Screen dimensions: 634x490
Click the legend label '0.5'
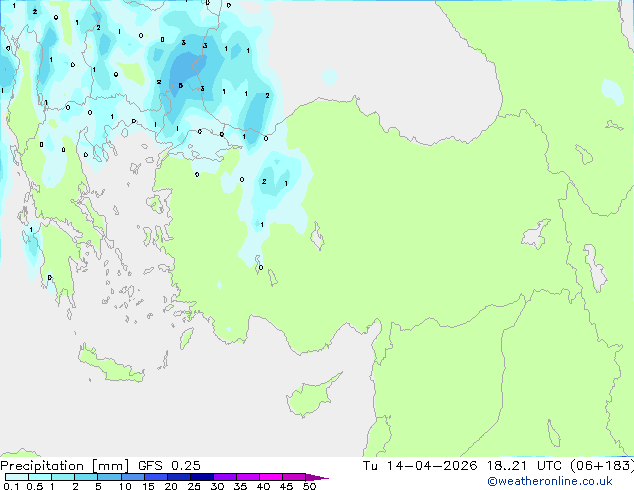click(35, 486)
